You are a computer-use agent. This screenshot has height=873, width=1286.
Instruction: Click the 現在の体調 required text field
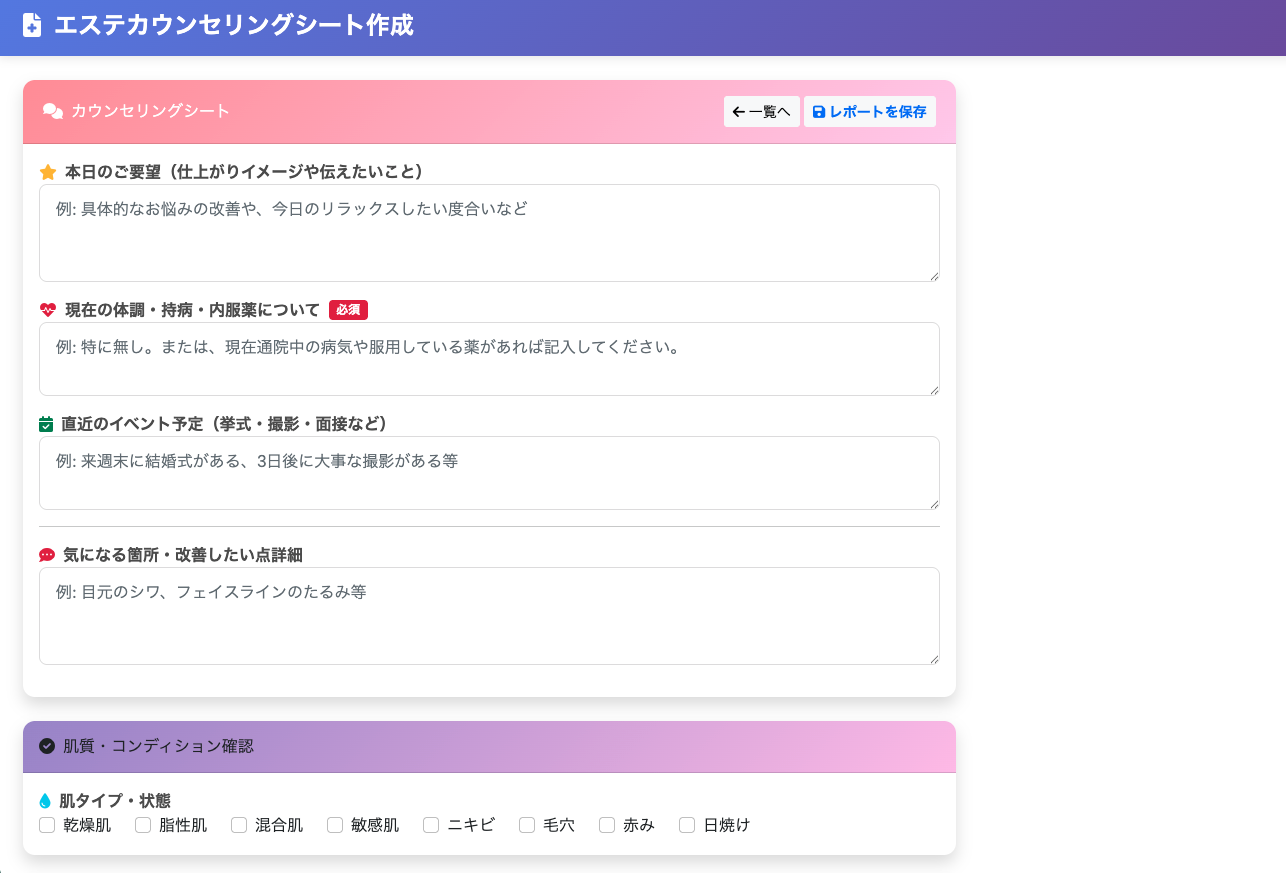pyautogui.click(x=489, y=357)
